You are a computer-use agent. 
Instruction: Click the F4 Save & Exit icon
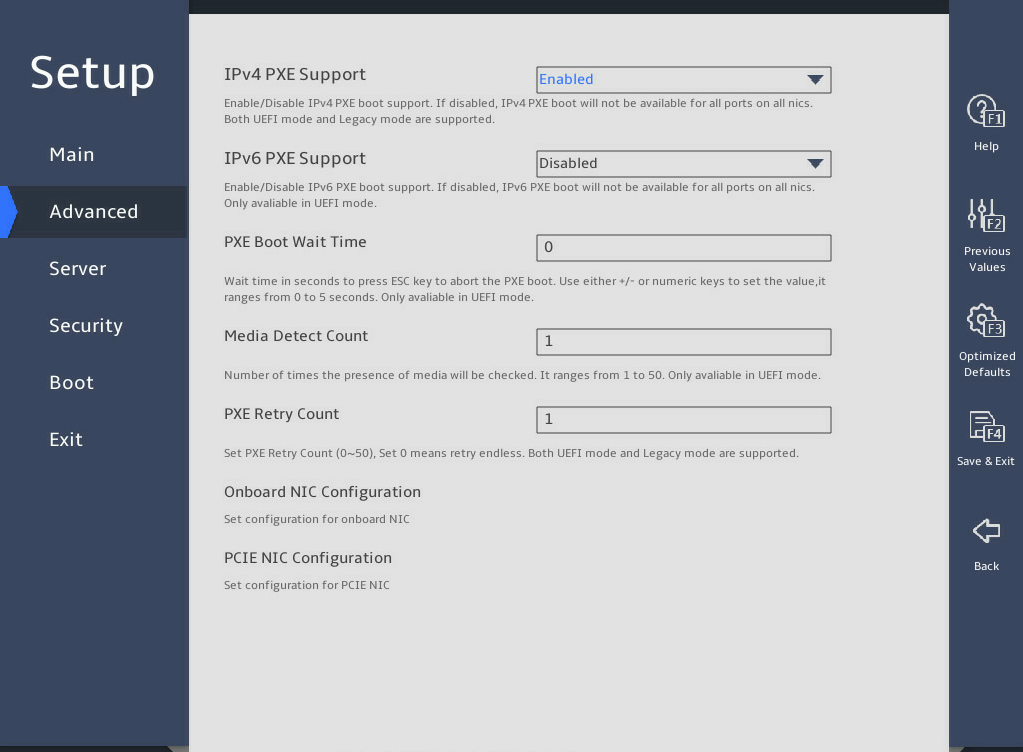click(x=986, y=426)
